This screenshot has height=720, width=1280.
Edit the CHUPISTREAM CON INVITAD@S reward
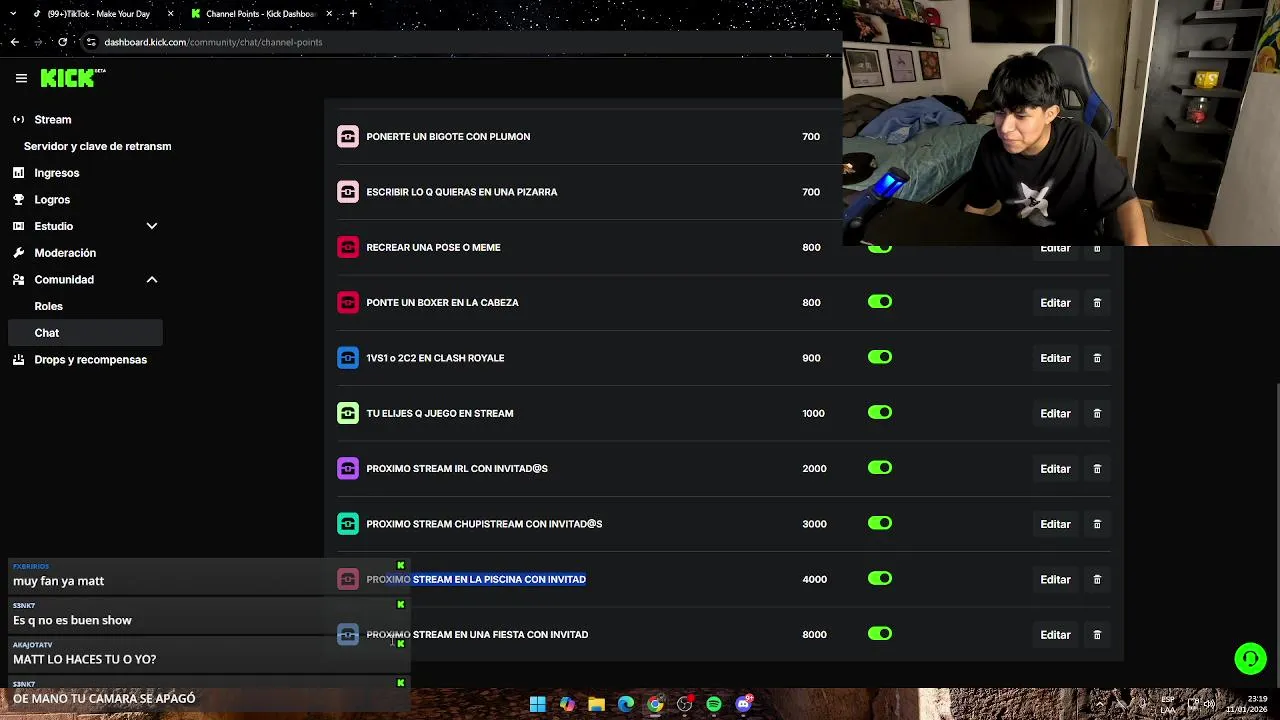point(1055,524)
